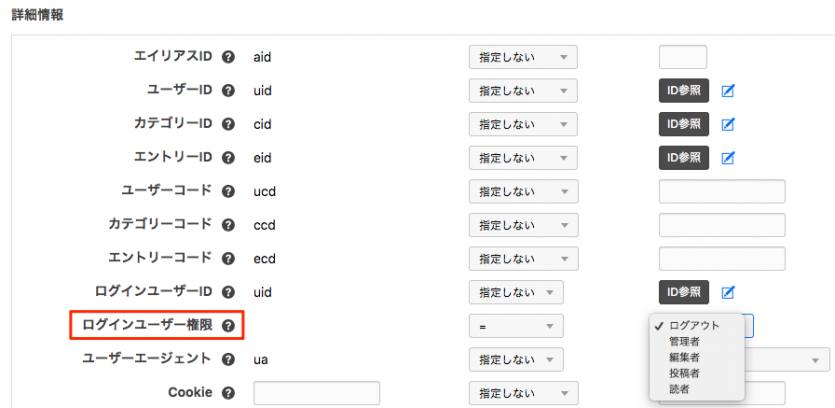Click ID参照 button in ユーザーID row
This screenshot has height=408, width=835.
(x=684, y=91)
